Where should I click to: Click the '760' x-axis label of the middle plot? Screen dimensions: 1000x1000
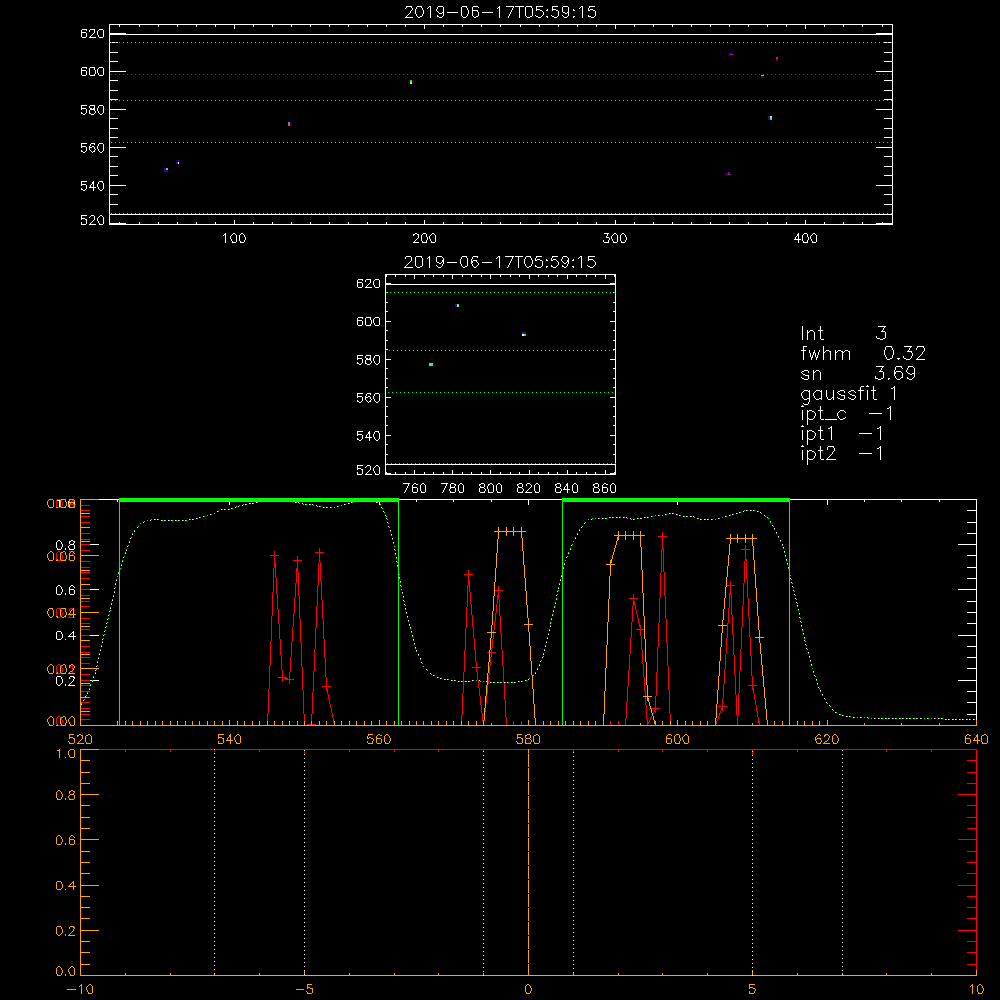[415, 489]
